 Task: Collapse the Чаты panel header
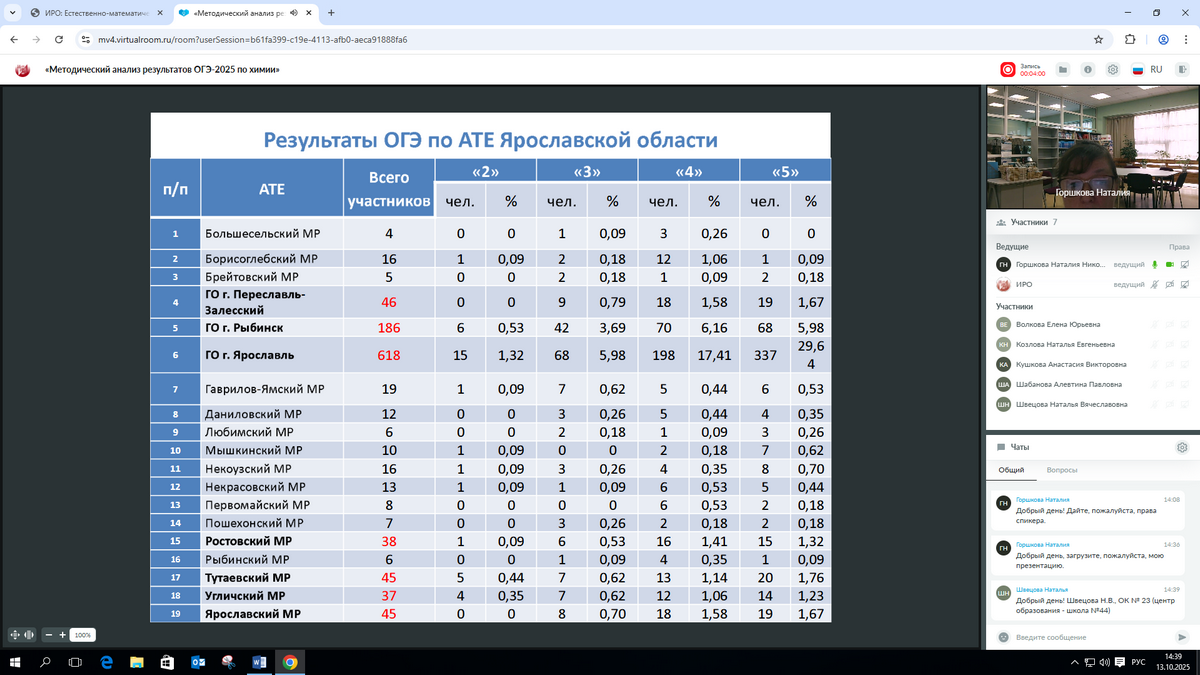click(1019, 447)
